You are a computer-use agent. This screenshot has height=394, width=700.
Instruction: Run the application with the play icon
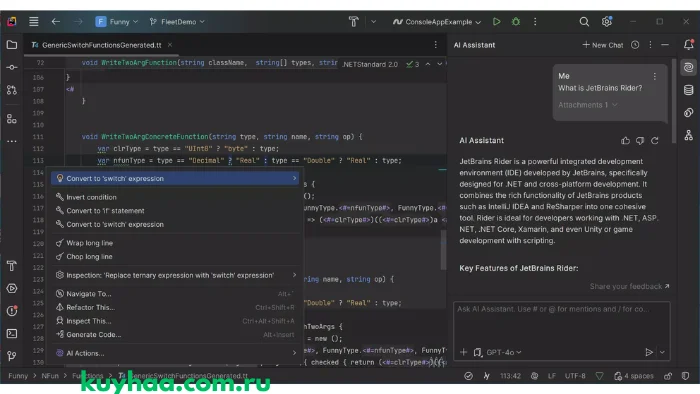point(496,21)
